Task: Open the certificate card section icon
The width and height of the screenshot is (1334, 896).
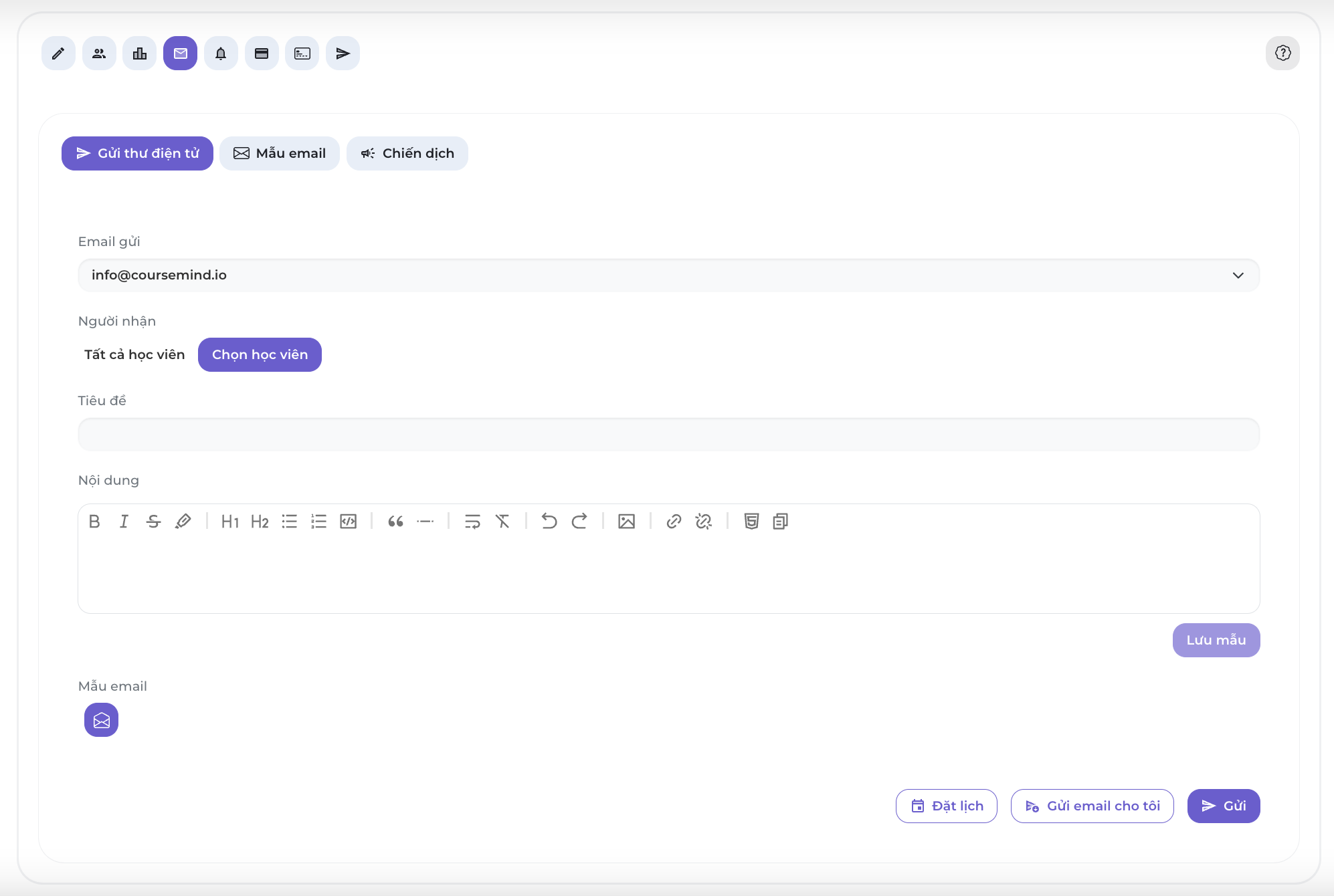Action: click(302, 53)
